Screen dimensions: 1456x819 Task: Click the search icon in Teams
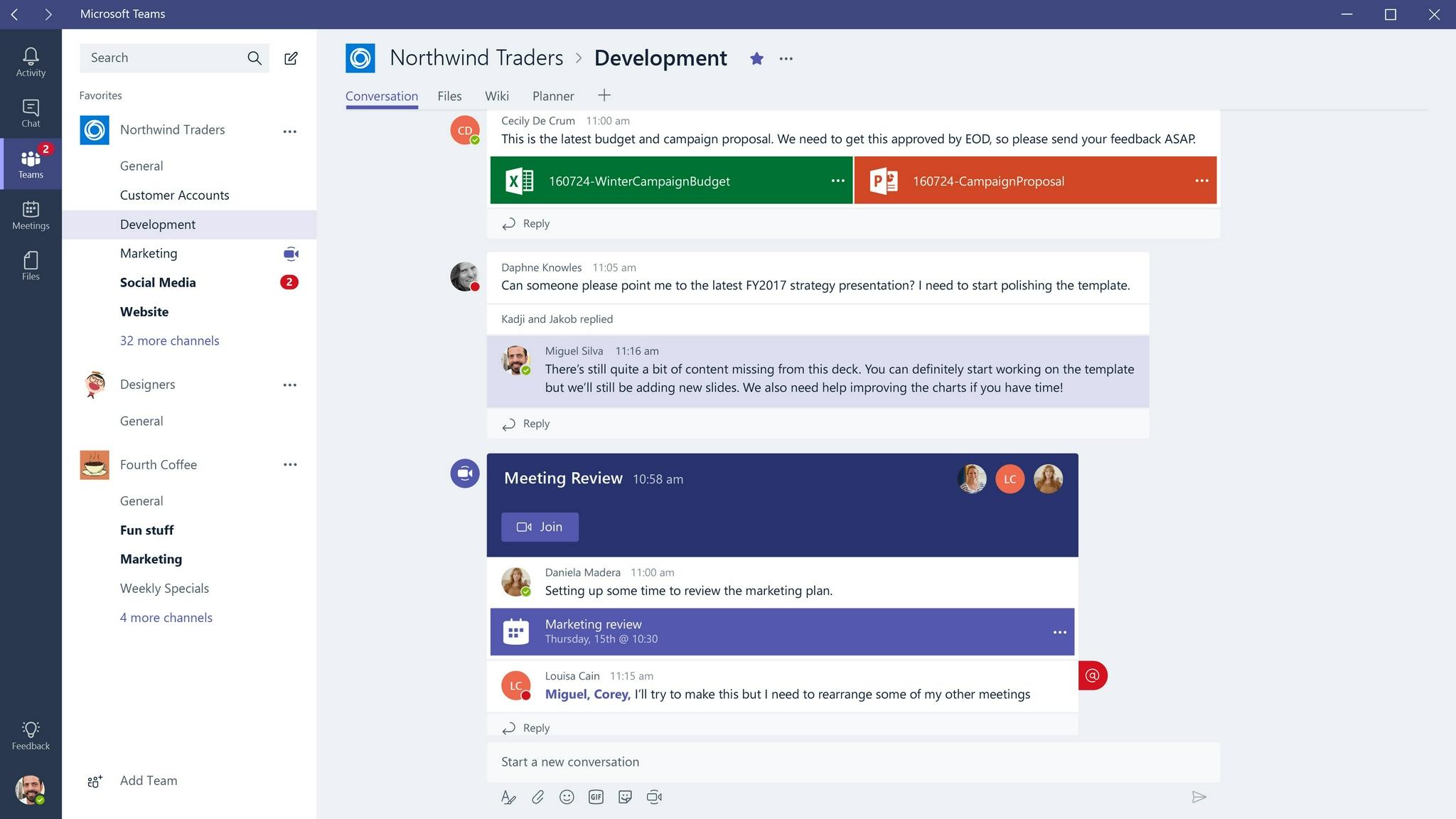pyautogui.click(x=255, y=57)
